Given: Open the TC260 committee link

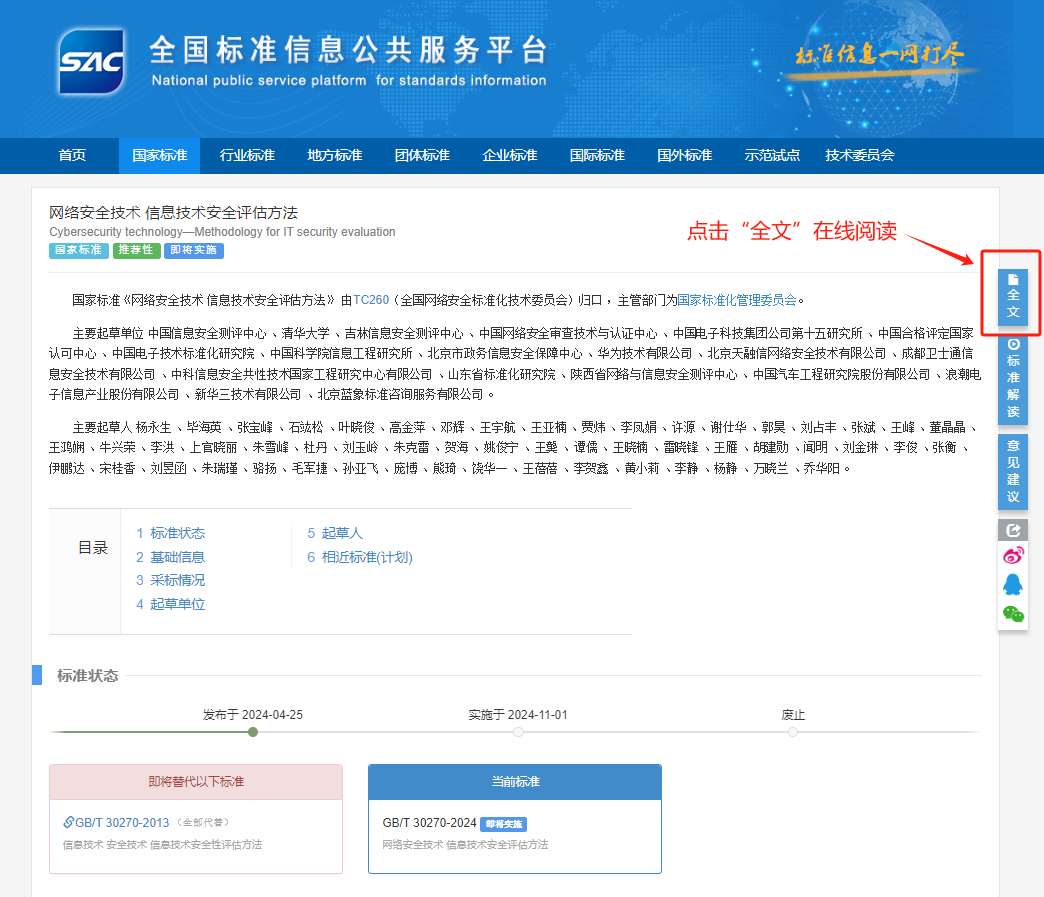Looking at the screenshot, I should pyautogui.click(x=370, y=299).
